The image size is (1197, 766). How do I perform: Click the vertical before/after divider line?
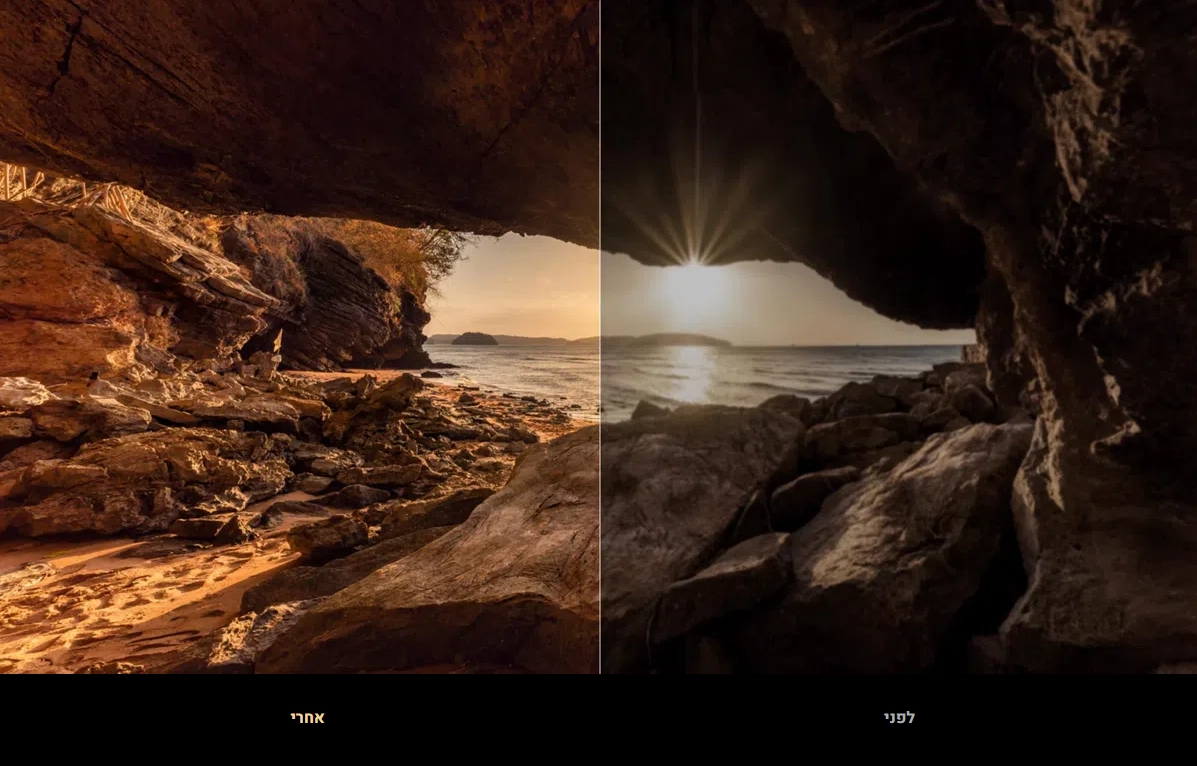[600, 400]
